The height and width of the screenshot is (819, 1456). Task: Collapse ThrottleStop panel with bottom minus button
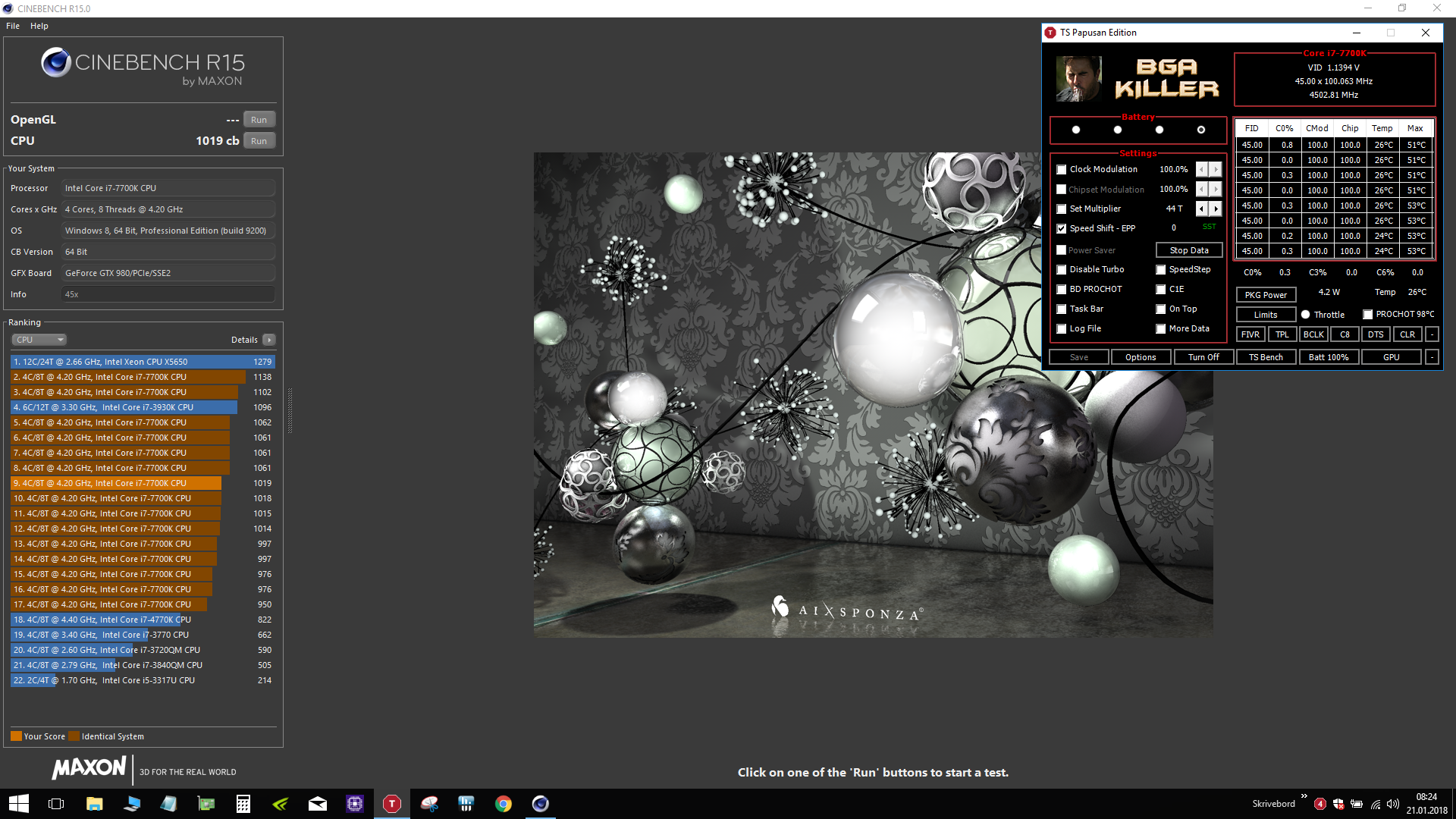[1432, 357]
